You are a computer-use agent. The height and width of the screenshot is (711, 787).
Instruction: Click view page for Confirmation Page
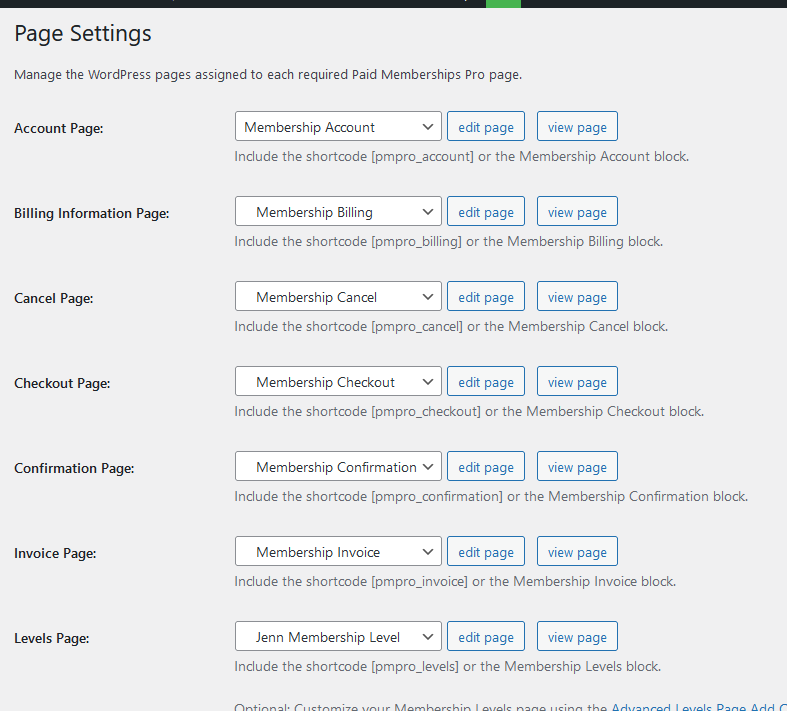[577, 466]
